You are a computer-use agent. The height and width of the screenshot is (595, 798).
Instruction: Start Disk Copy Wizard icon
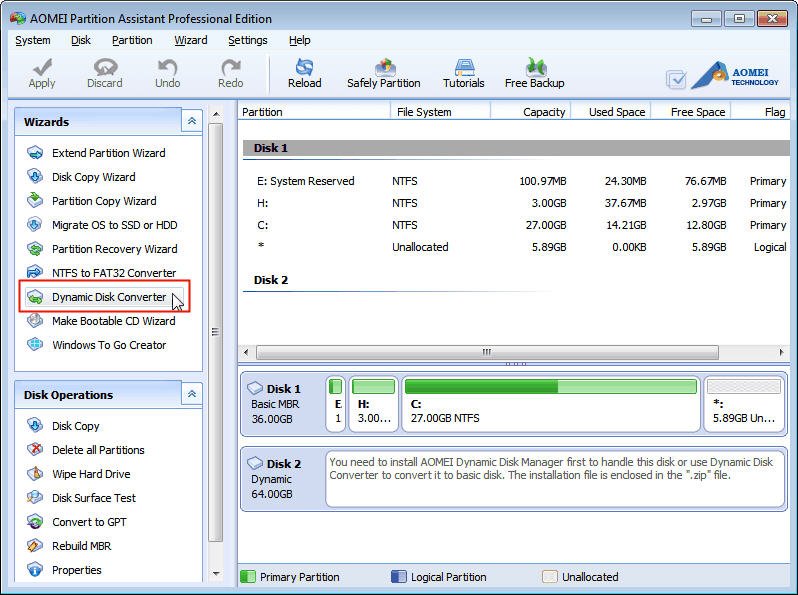pos(35,177)
